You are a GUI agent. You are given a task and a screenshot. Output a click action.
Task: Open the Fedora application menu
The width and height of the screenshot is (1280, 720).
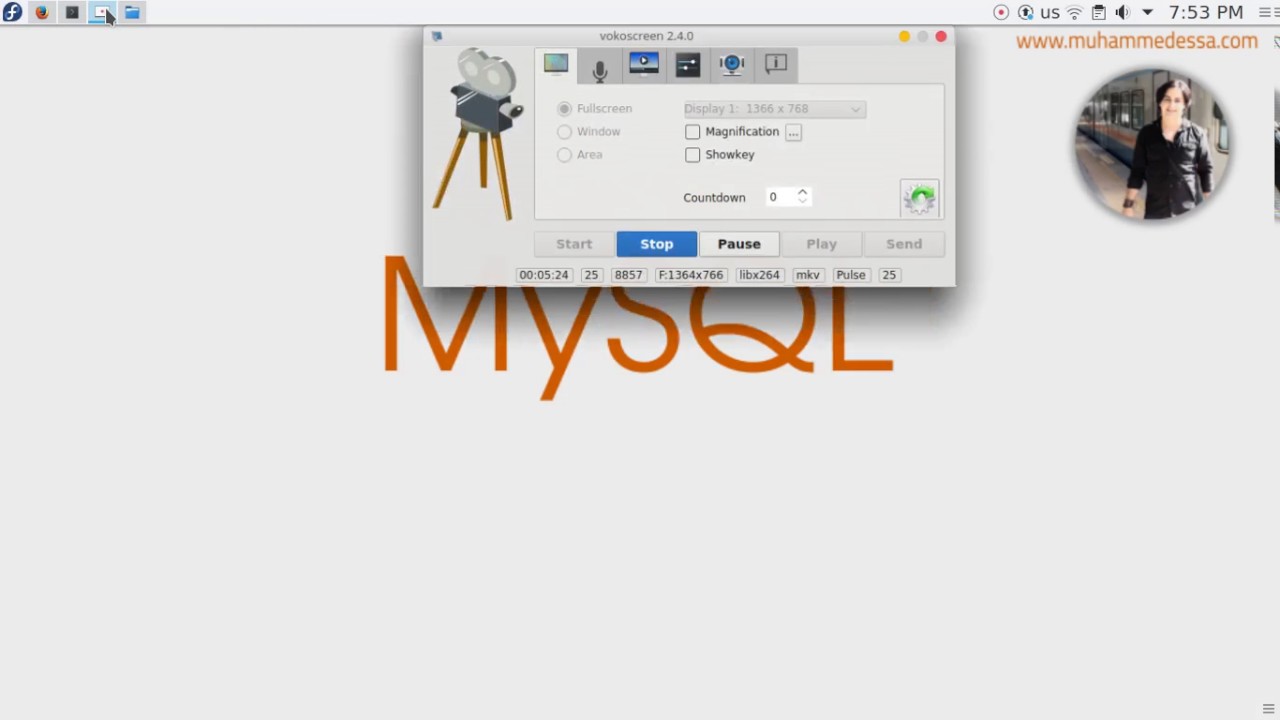pos(12,12)
